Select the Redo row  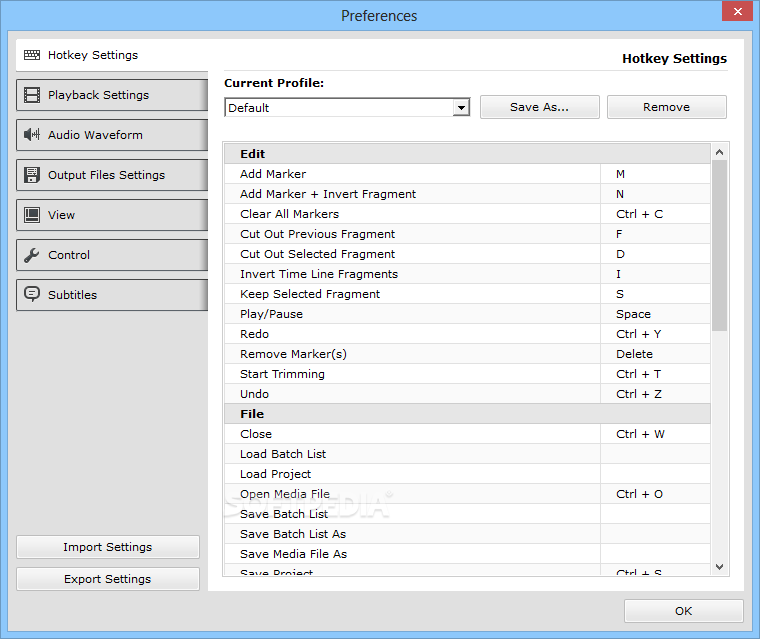tap(467, 334)
